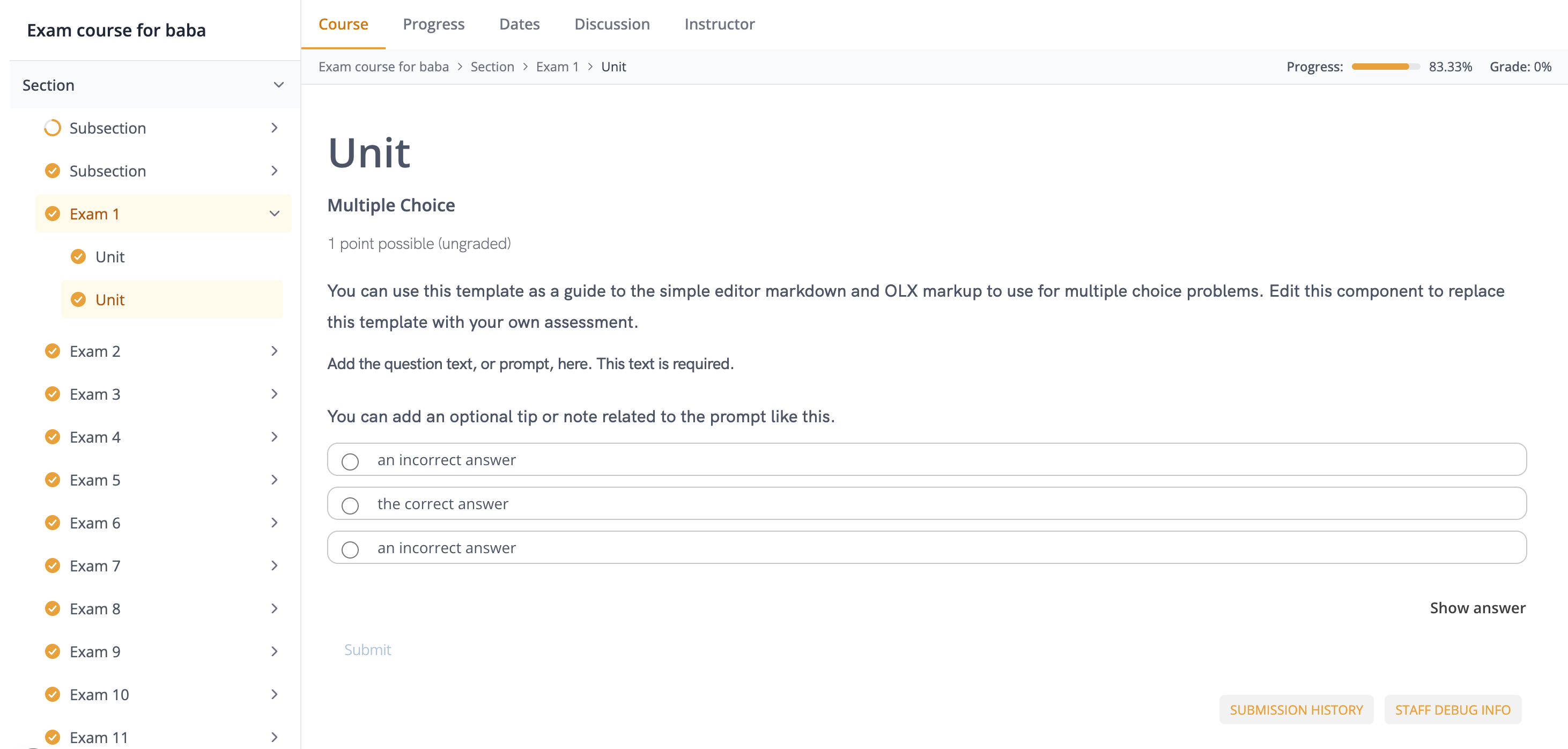1568x749 pixels.
Task: Click 'Exam course for baba' sidebar title
Action: tap(116, 30)
